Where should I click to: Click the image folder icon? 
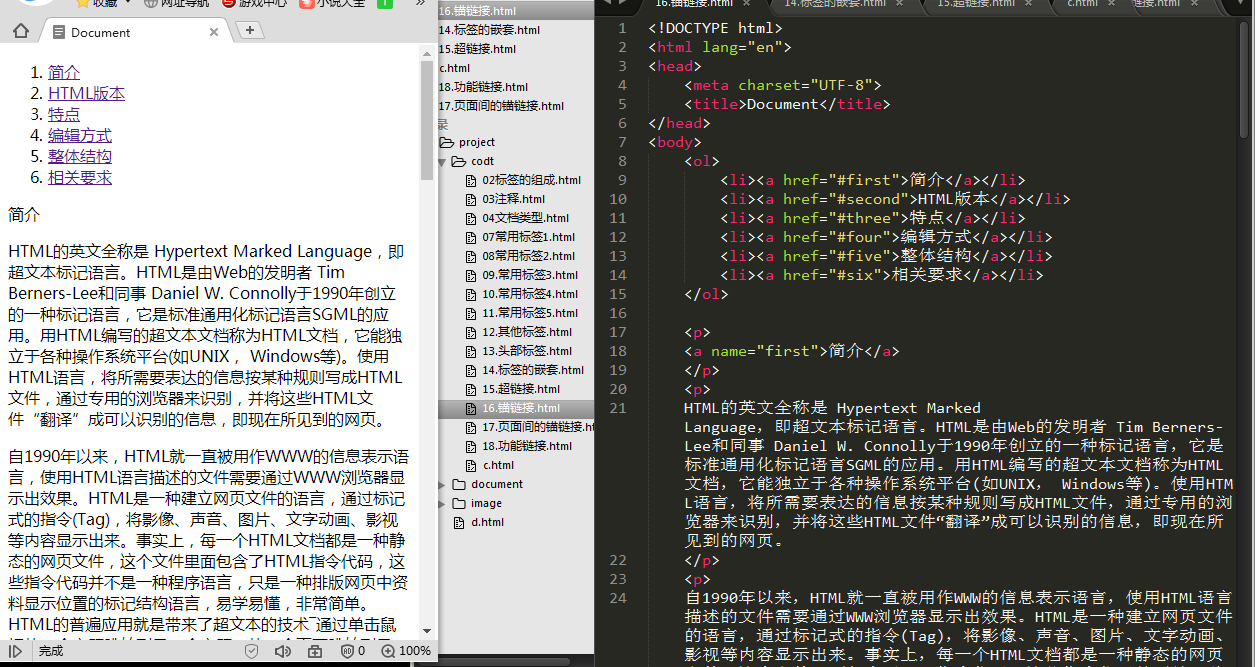[x=459, y=503]
